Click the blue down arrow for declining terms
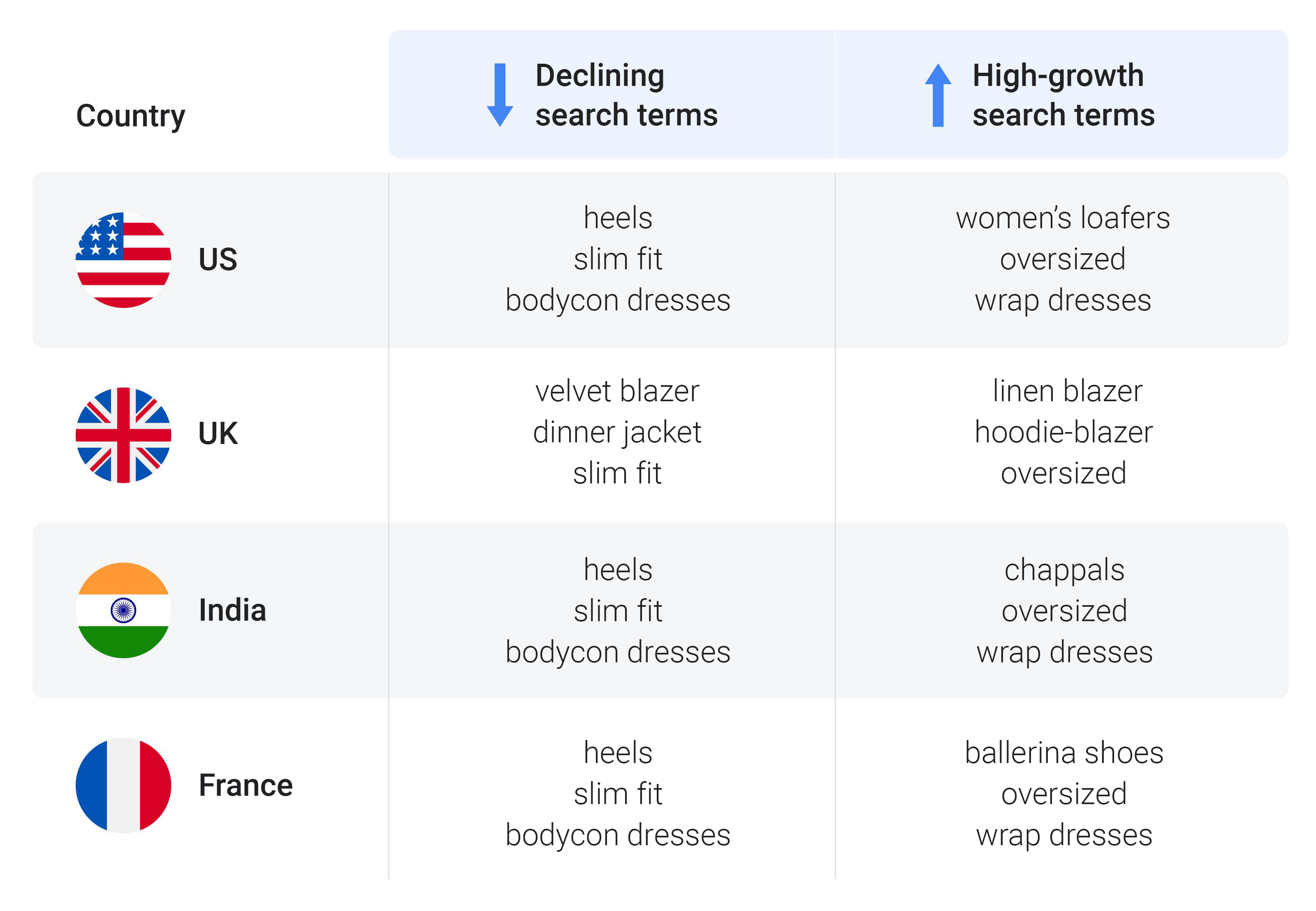Viewport: 1316px width, 911px height. (500, 95)
